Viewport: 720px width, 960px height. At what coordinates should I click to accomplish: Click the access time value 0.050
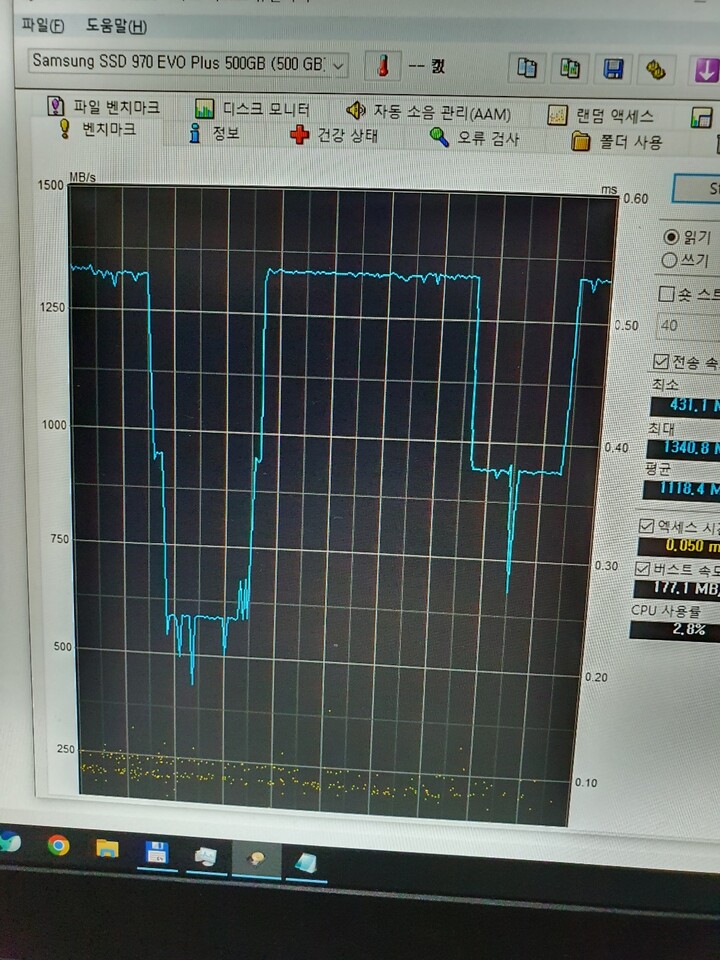click(x=679, y=546)
